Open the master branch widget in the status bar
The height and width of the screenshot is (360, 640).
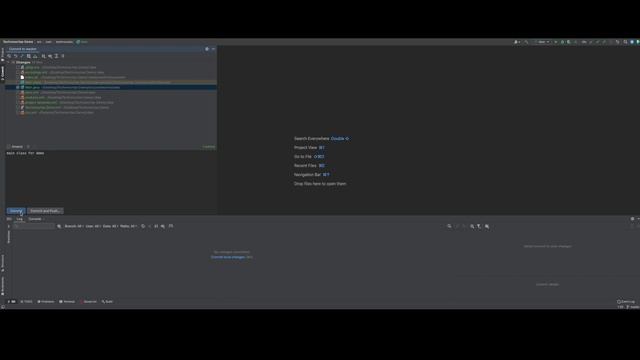[x=633, y=307]
